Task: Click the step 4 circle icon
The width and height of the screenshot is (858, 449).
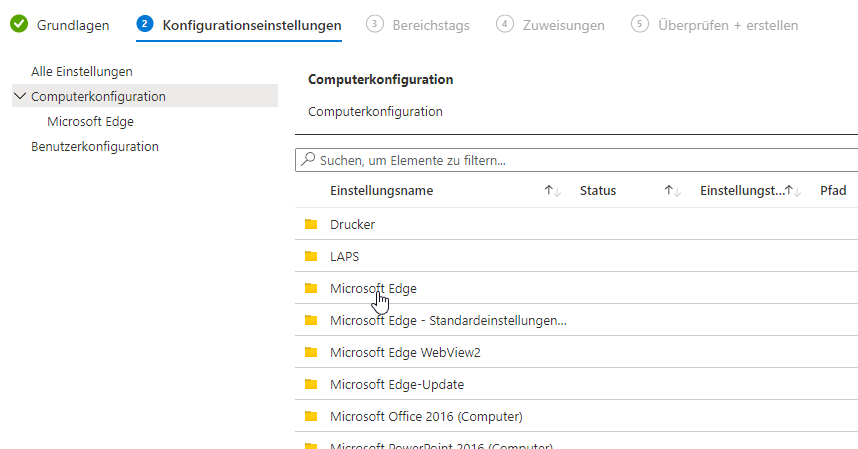Action: coord(505,24)
